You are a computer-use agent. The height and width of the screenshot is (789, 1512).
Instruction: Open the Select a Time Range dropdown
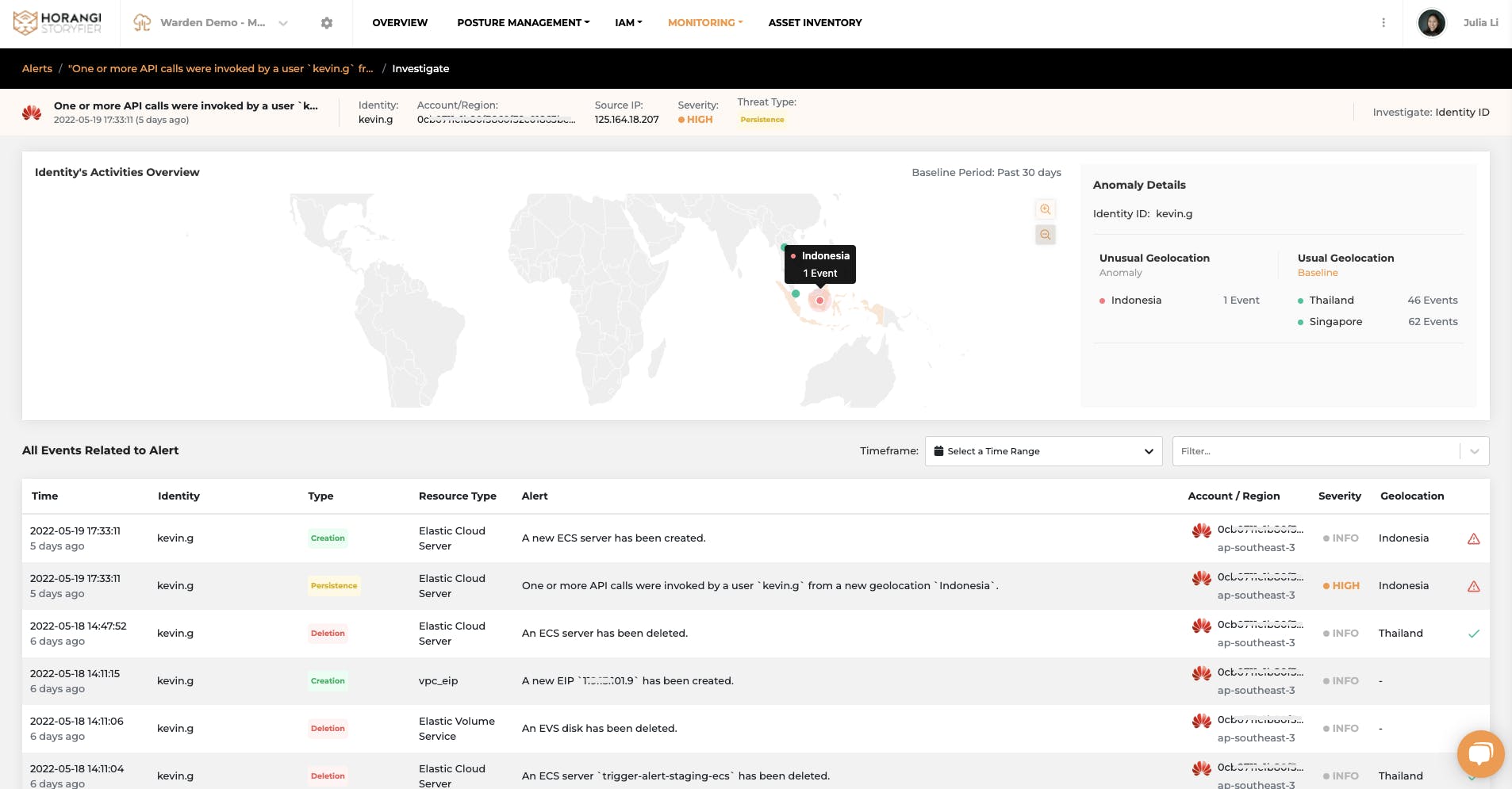click(1043, 451)
